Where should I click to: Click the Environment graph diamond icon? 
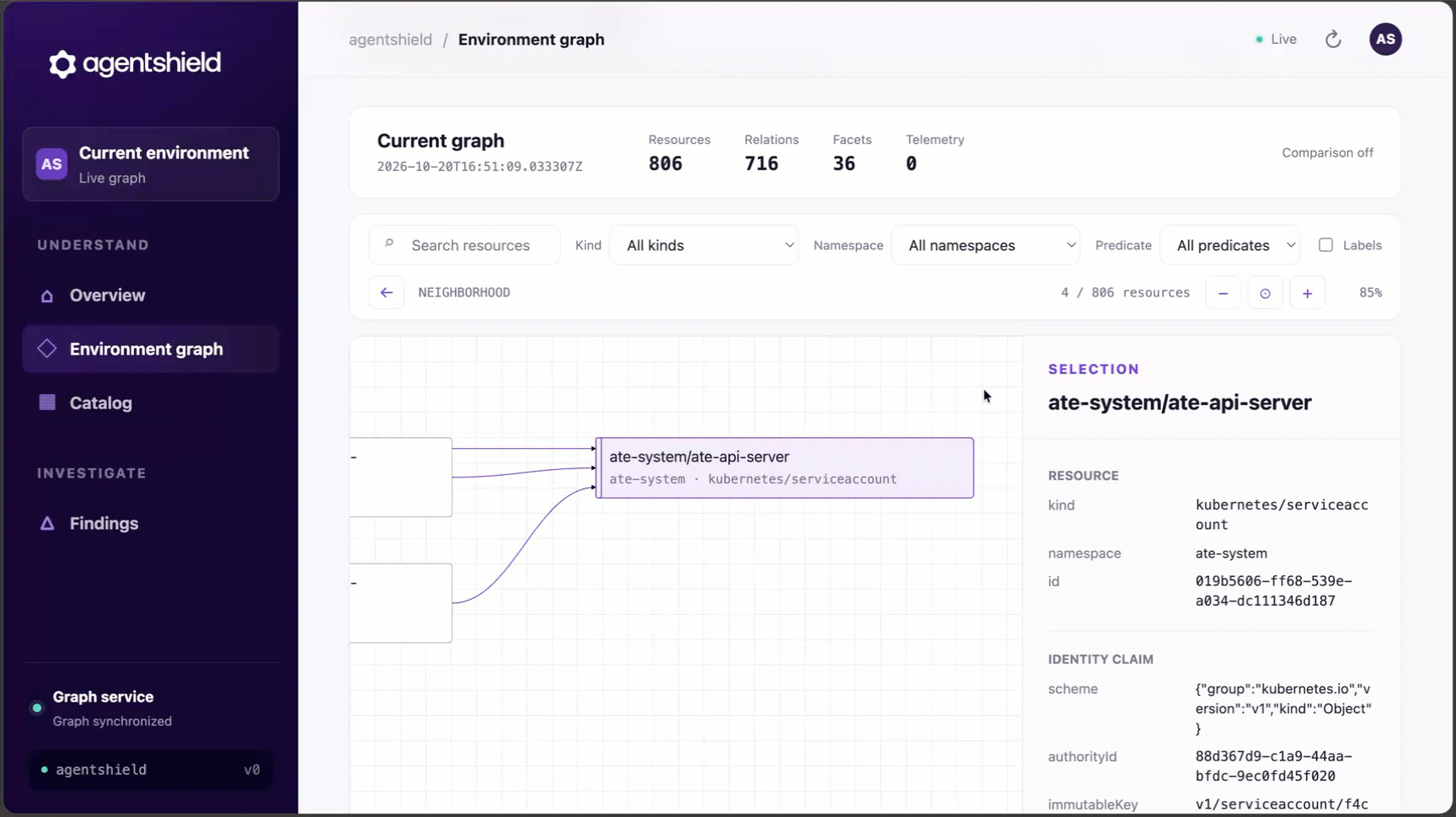click(x=47, y=349)
